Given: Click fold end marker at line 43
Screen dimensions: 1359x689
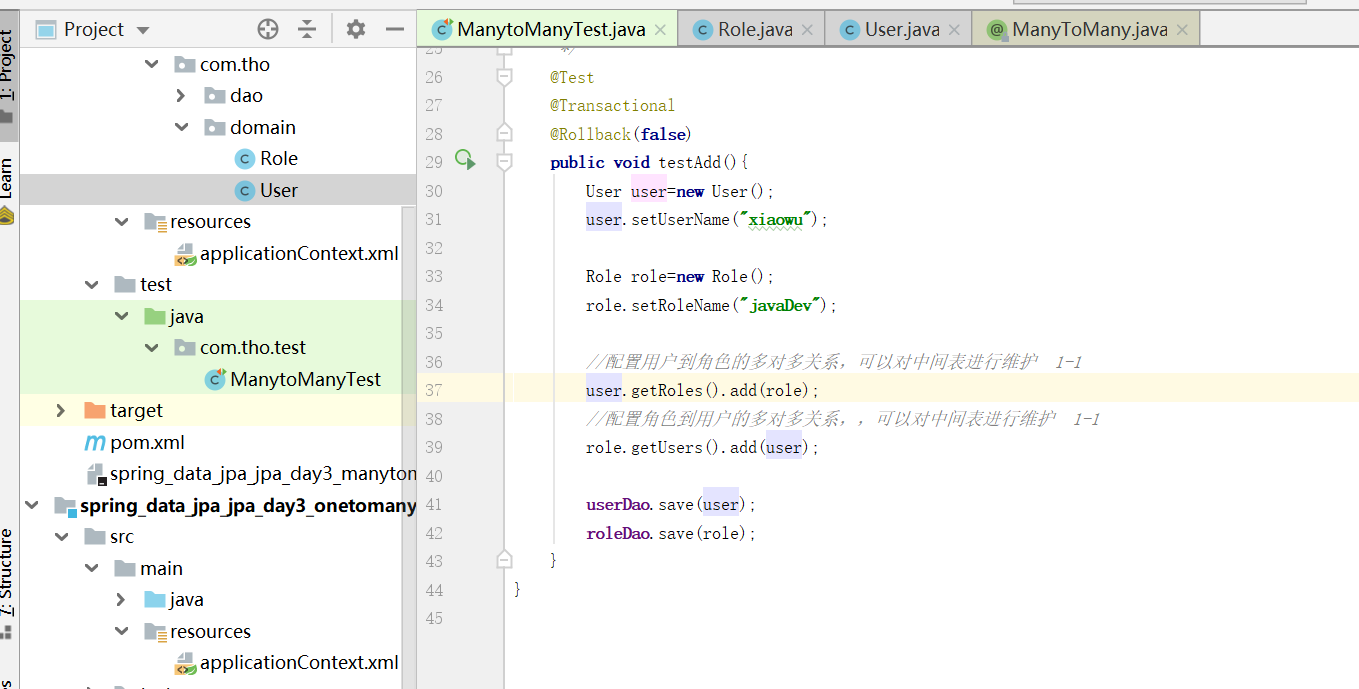Looking at the screenshot, I should click(x=504, y=559).
